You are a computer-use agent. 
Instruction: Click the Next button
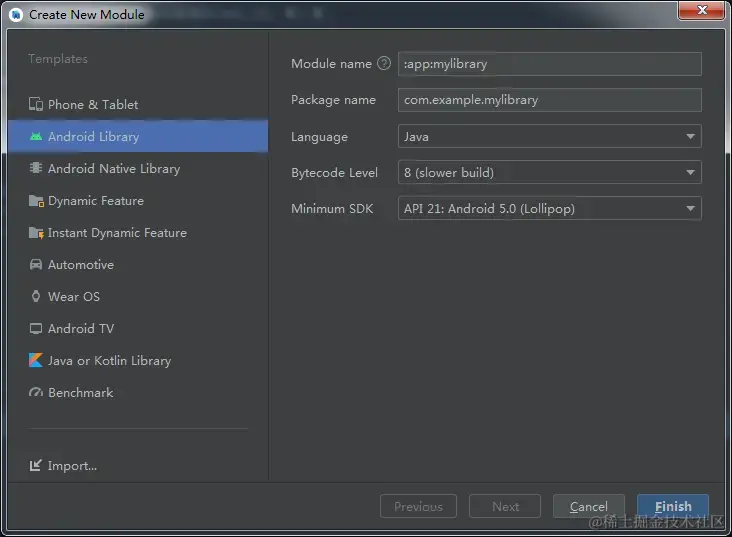point(505,506)
